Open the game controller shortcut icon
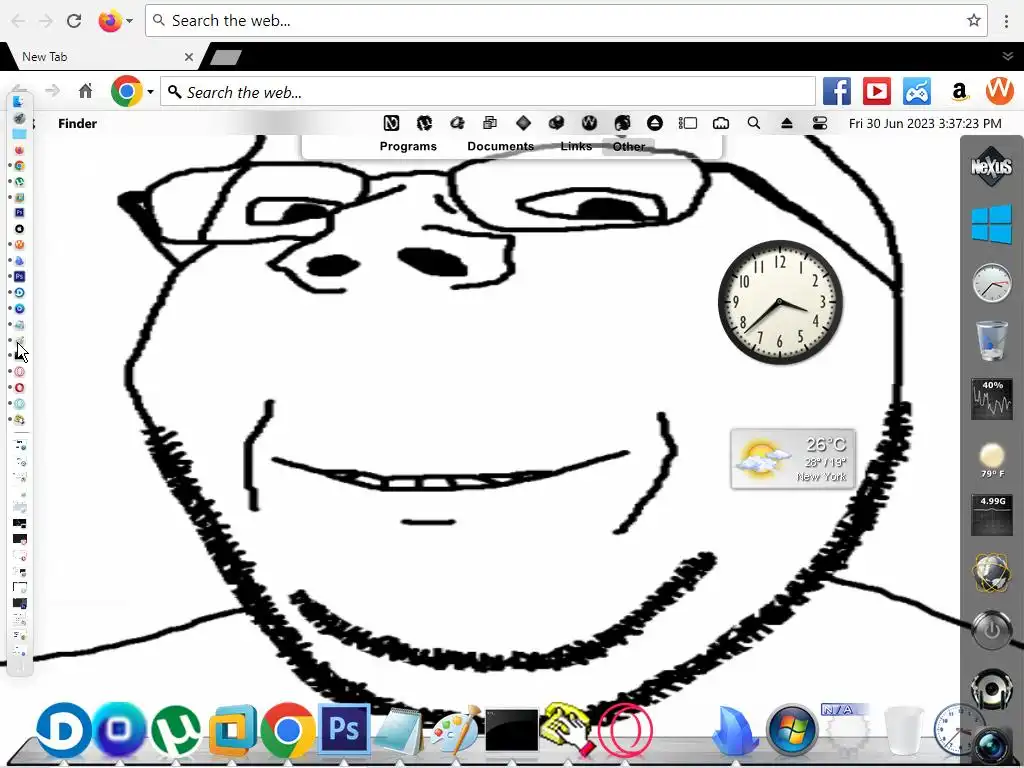This screenshot has width=1024, height=768. pos(917,91)
